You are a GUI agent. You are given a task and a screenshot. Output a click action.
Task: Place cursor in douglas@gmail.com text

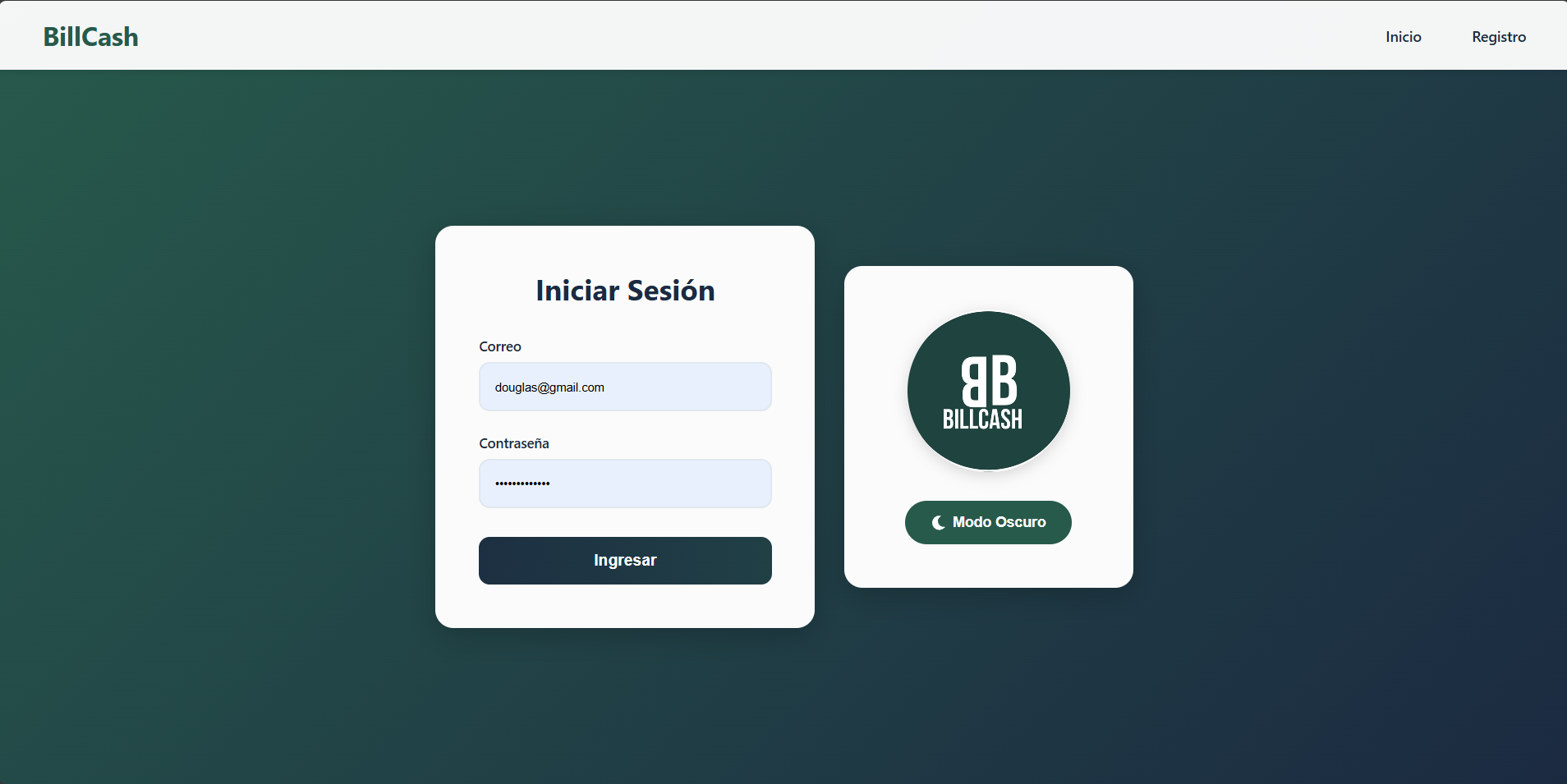(549, 387)
